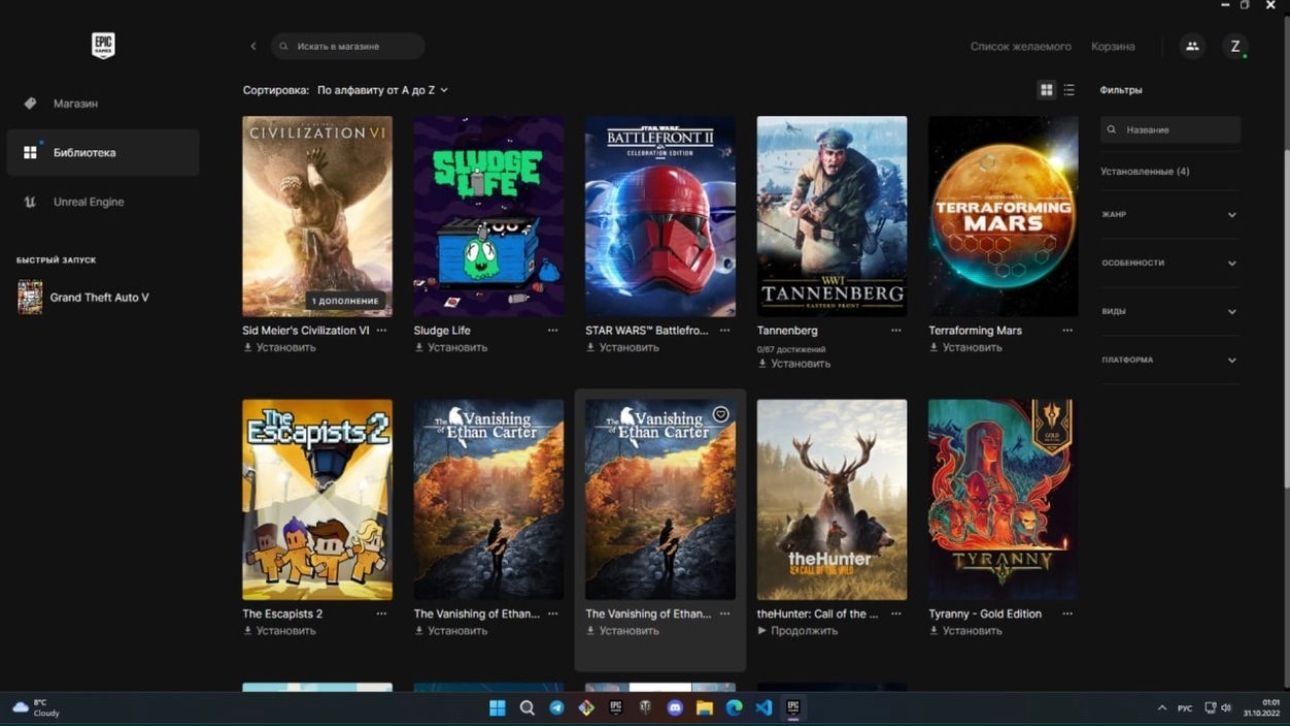This screenshot has height=726, width=1290.
Task: Open Visual Studio Code from taskbar
Action: [x=764, y=708]
